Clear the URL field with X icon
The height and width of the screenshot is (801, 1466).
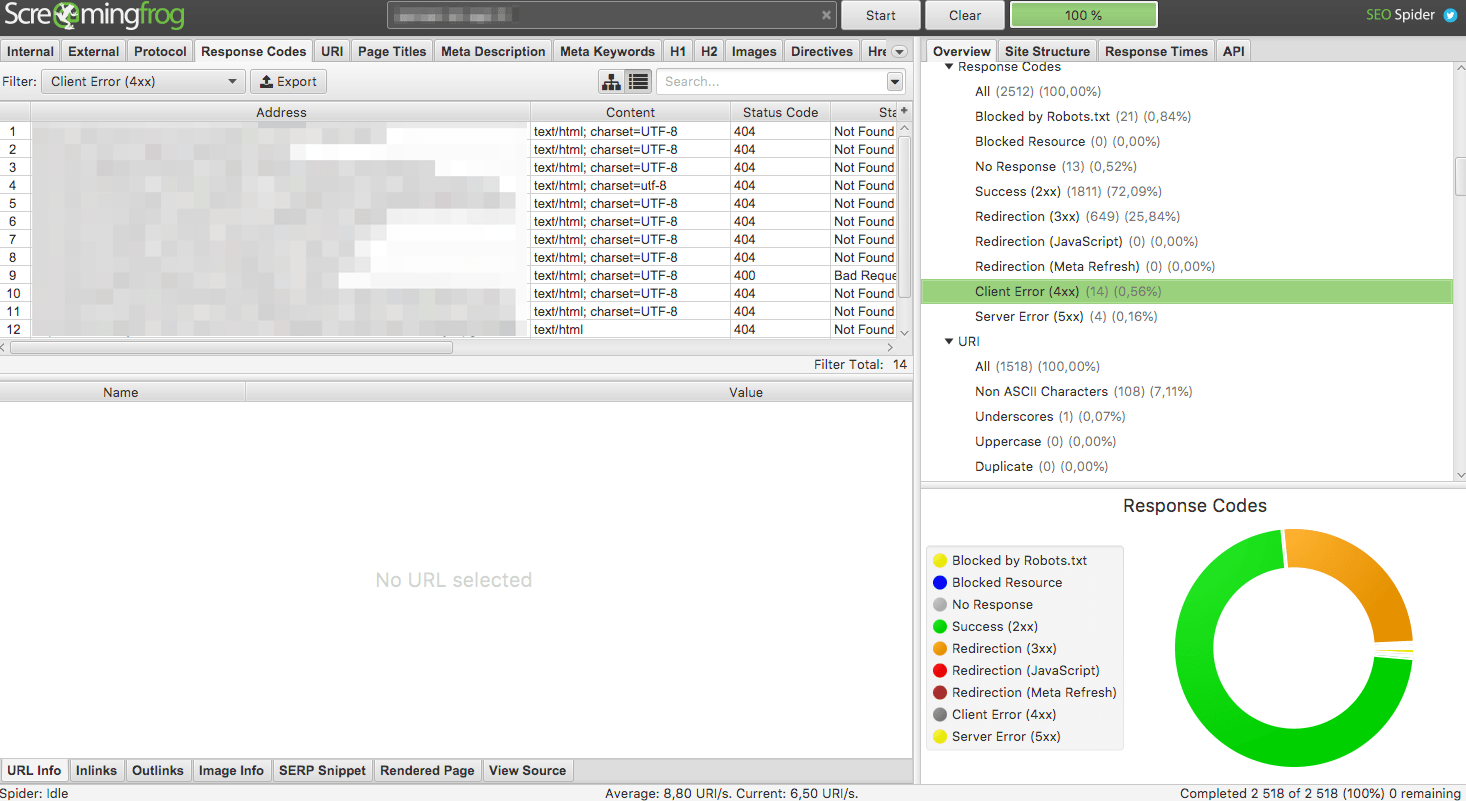tap(826, 16)
